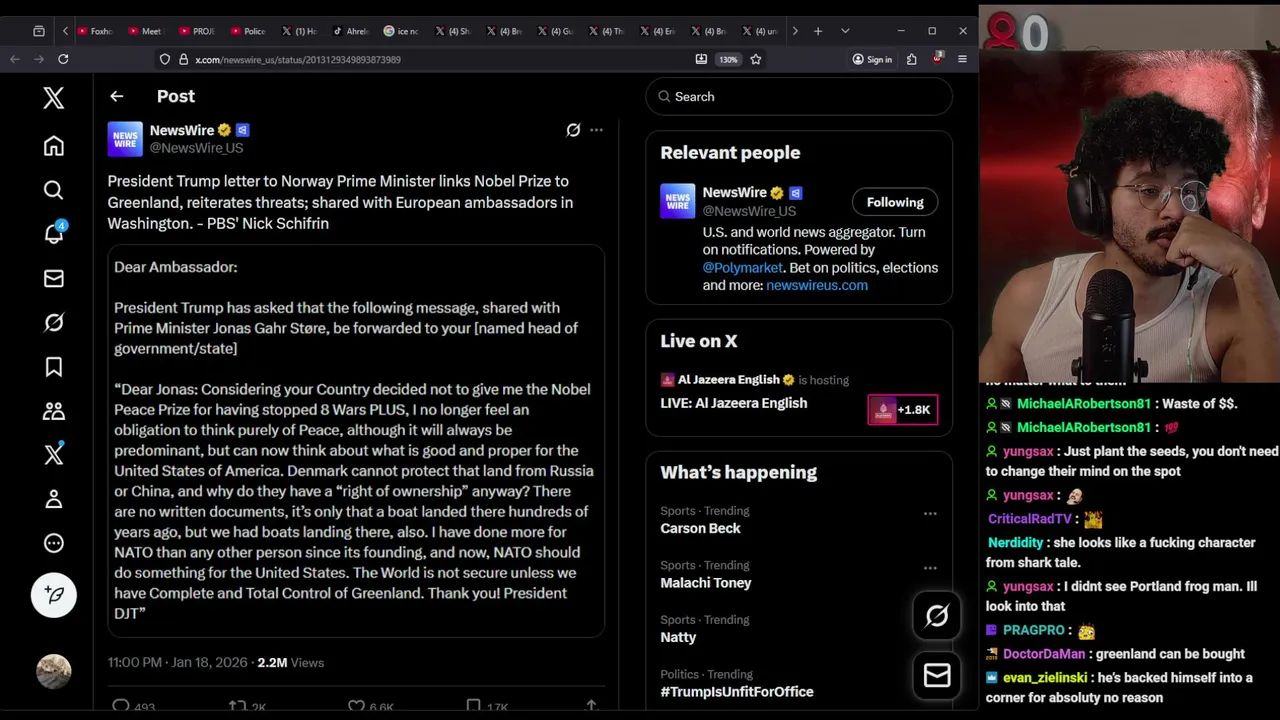Viewport: 1280px width, 720px height.
Task: Open Notifications bell icon
Action: 54,233
